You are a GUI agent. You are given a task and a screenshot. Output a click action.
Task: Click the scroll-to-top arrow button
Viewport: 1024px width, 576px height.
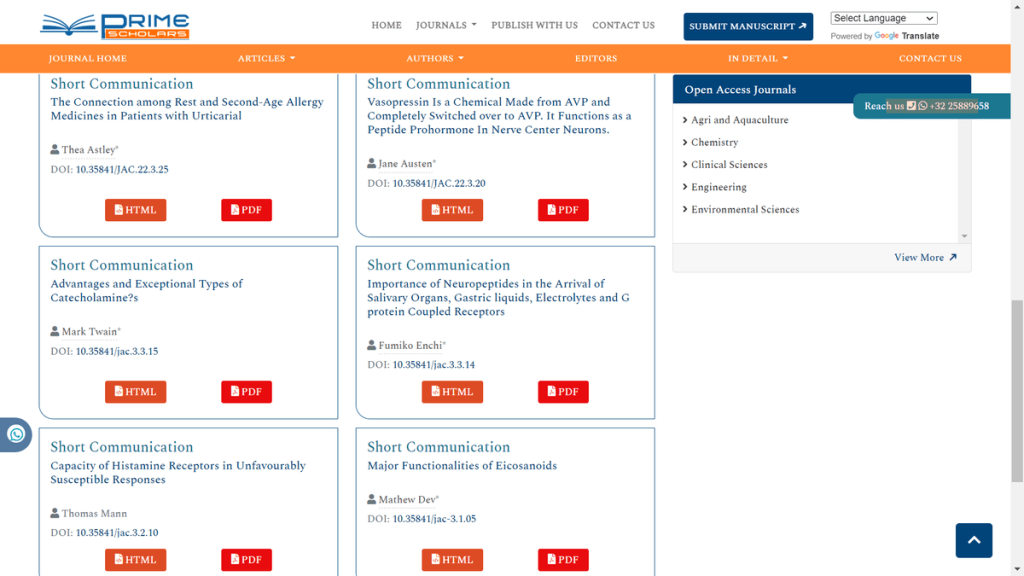973,540
